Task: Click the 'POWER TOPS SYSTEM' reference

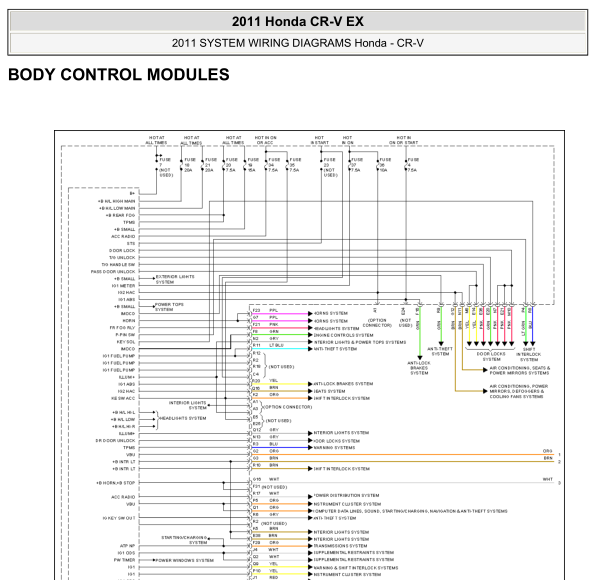Action: click(169, 307)
